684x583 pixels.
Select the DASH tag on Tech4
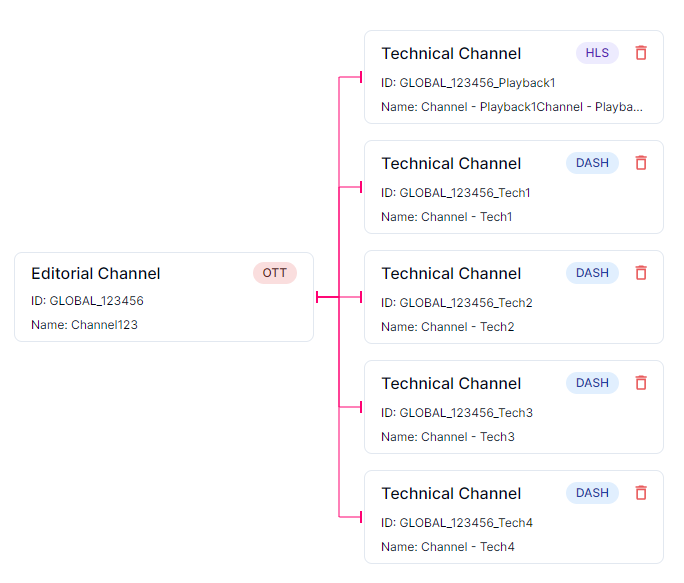coord(592,493)
